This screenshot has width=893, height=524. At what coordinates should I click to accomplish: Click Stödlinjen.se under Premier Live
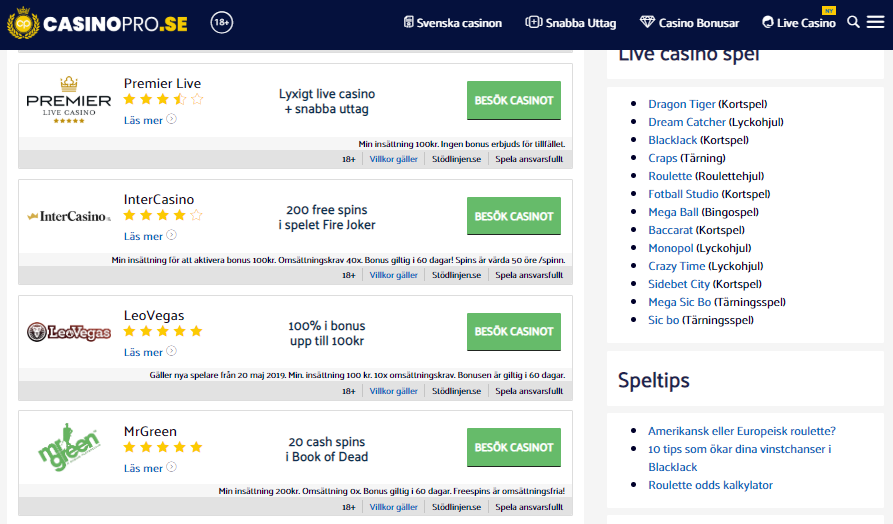click(456, 159)
